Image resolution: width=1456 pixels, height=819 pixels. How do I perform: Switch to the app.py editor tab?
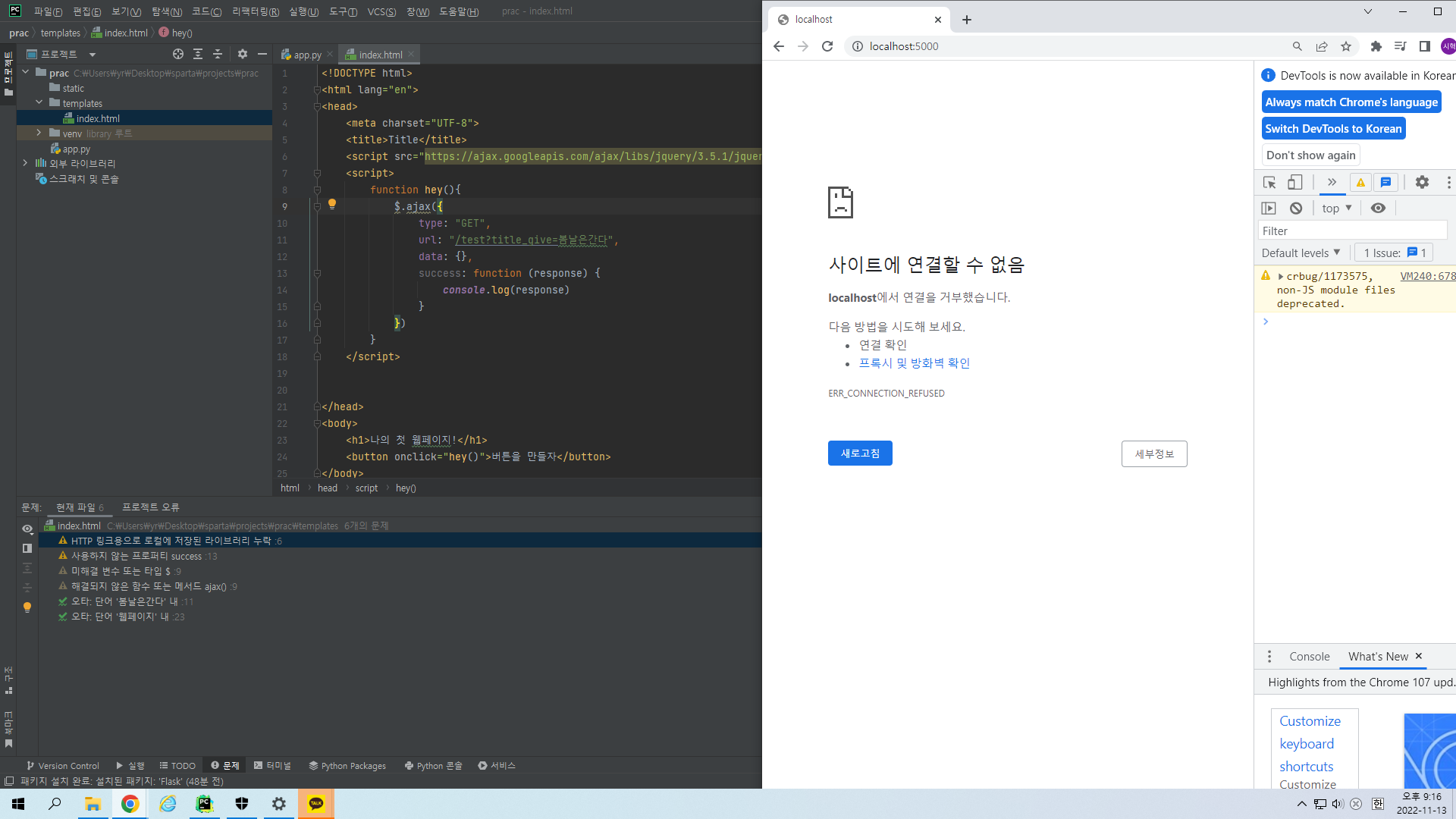click(x=307, y=55)
